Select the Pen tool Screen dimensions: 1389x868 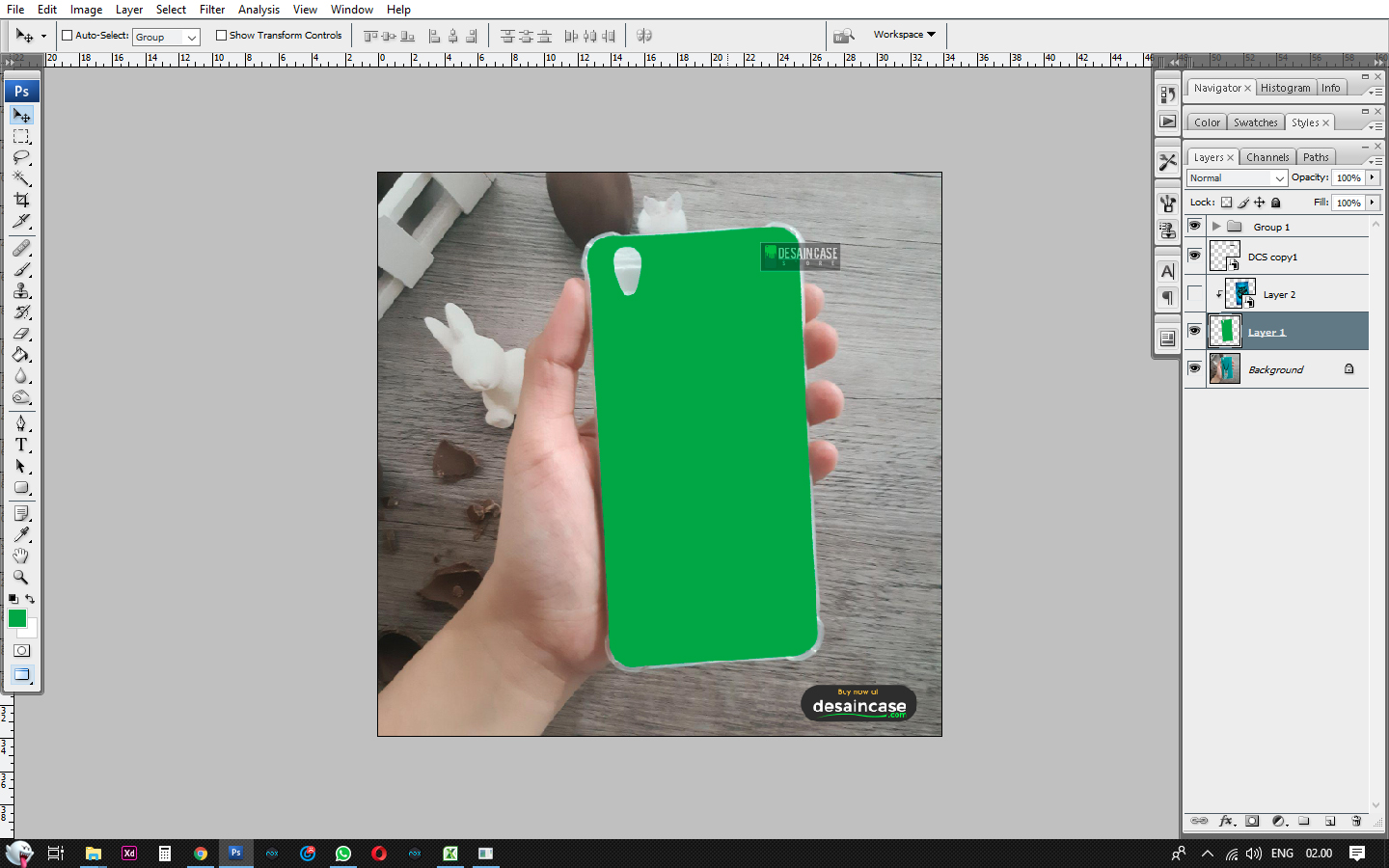21,423
